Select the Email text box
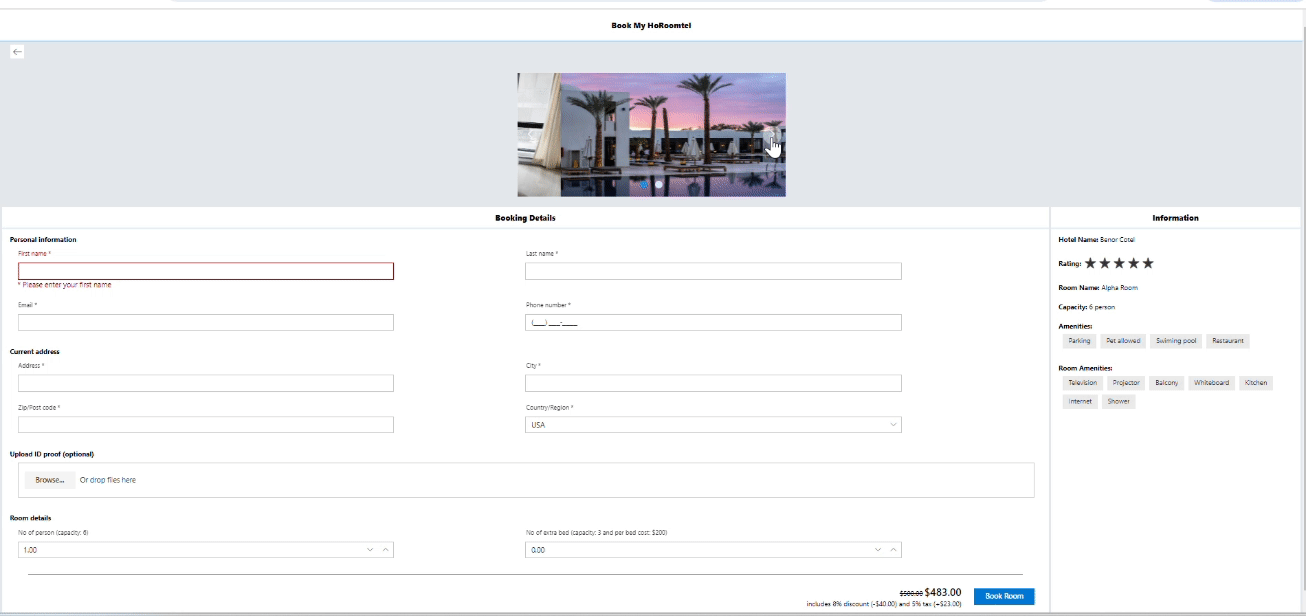 [x=206, y=322]
